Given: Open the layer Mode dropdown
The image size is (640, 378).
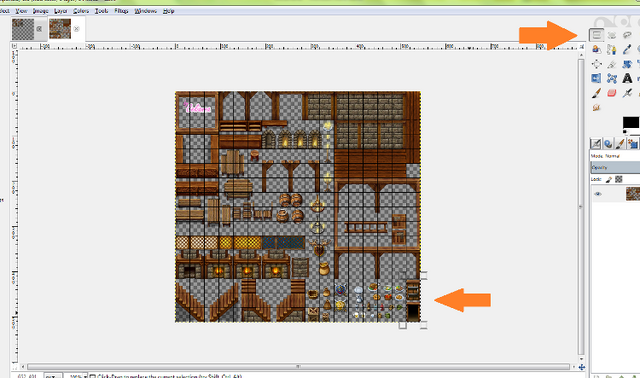Looking at the screenshot, I should point(615,156).
